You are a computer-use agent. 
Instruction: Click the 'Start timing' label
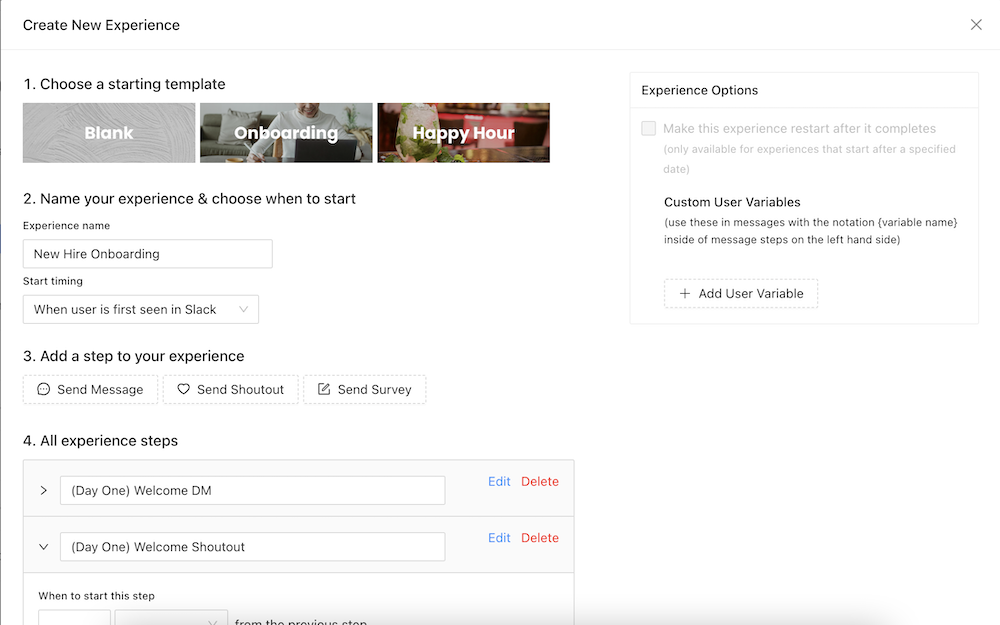click(53, 281)
